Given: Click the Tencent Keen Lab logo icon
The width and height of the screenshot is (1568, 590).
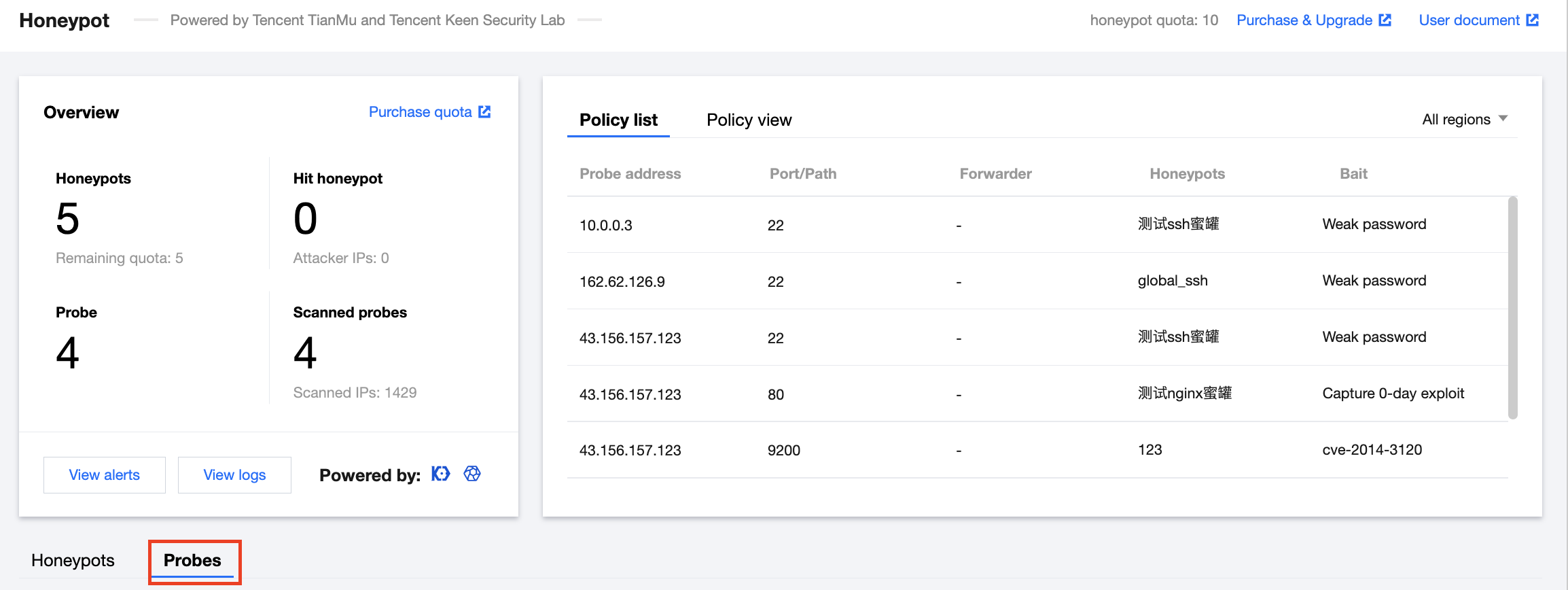Looking at the screenshot, I should pos(441,474).
